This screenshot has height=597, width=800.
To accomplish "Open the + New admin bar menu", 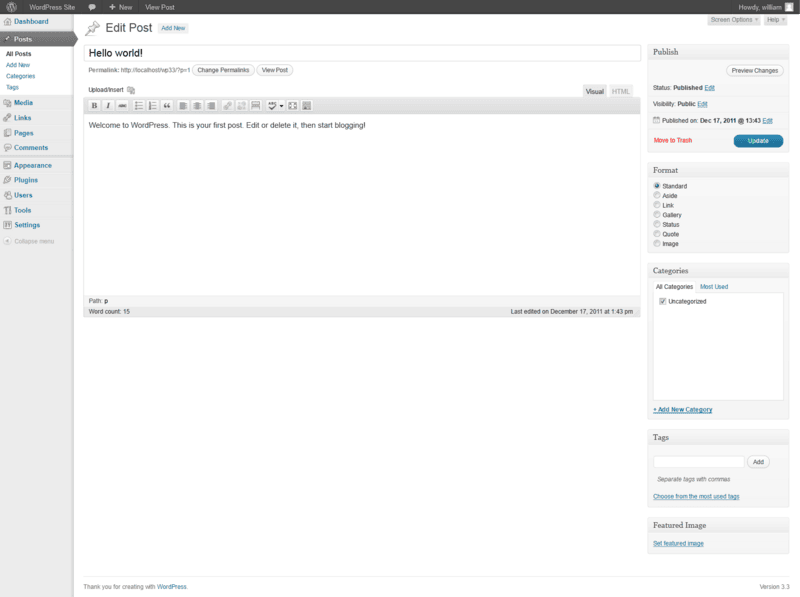I will click(120, 7).
